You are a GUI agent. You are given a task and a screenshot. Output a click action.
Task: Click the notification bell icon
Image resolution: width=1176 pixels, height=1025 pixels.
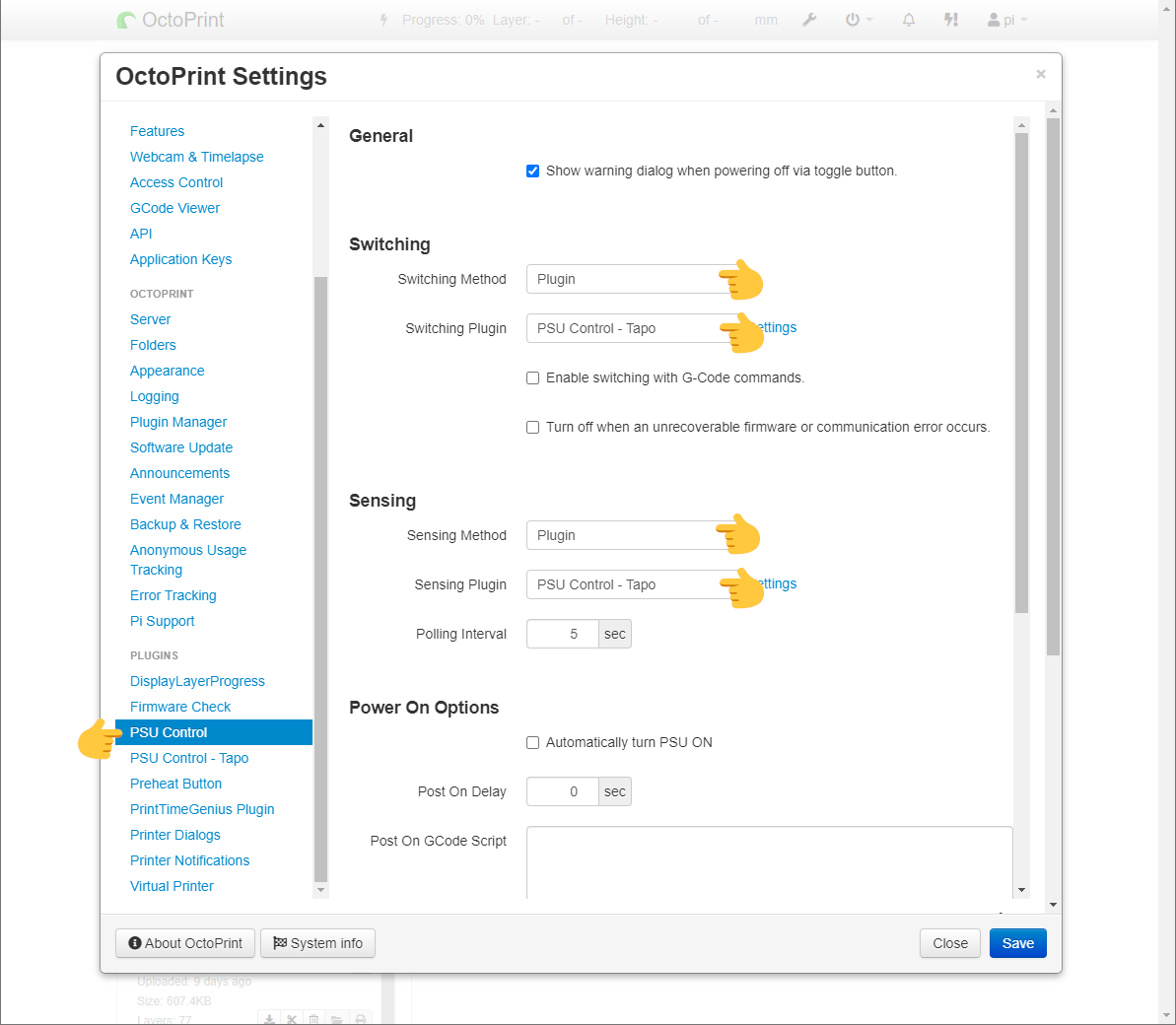coord(909,20)
